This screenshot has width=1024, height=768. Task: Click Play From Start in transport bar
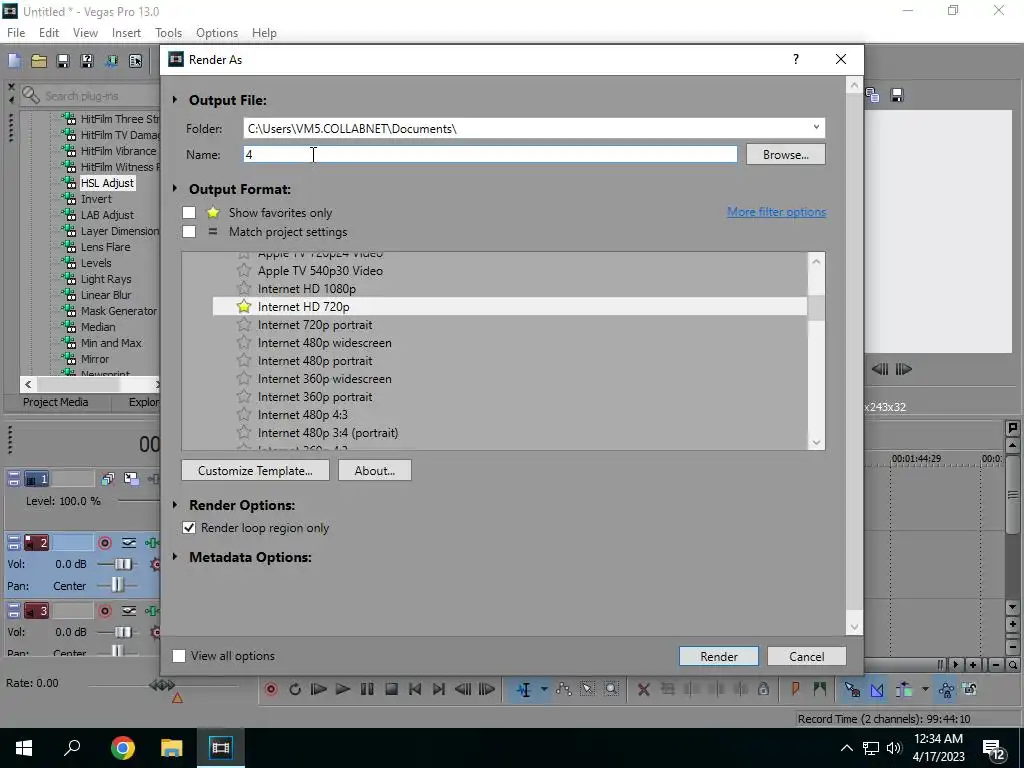tap(319, 689)
